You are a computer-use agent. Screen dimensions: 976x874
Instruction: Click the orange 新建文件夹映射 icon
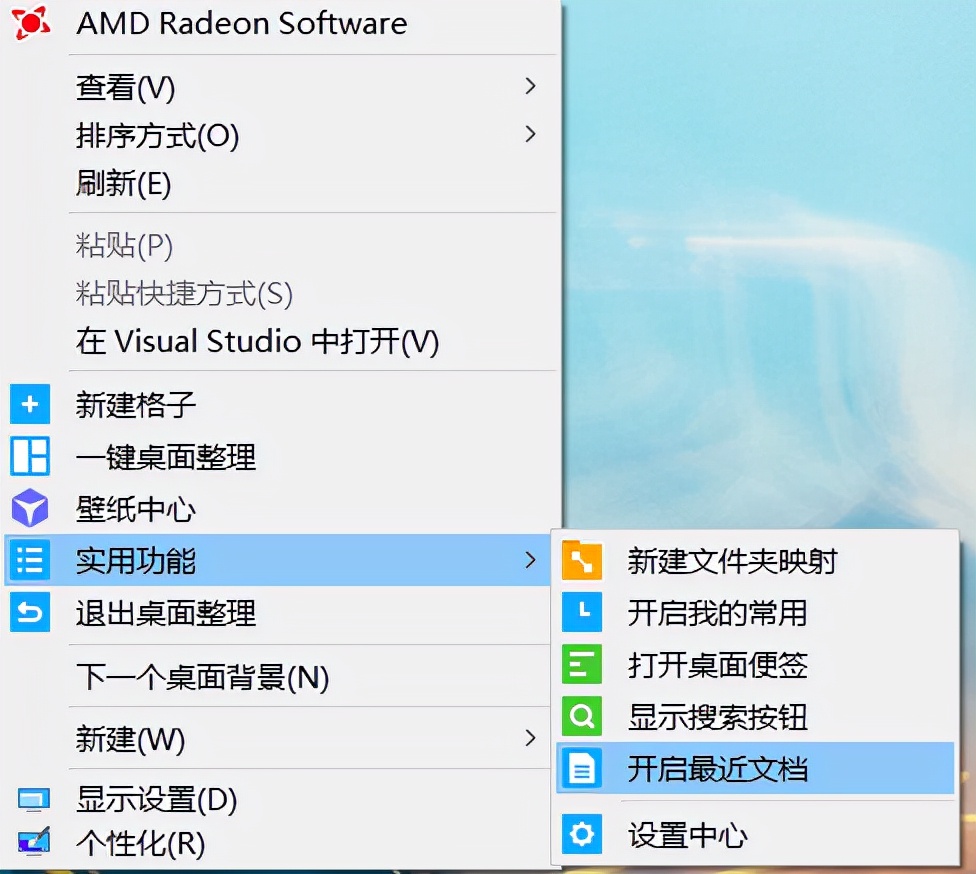click(582, 561)
